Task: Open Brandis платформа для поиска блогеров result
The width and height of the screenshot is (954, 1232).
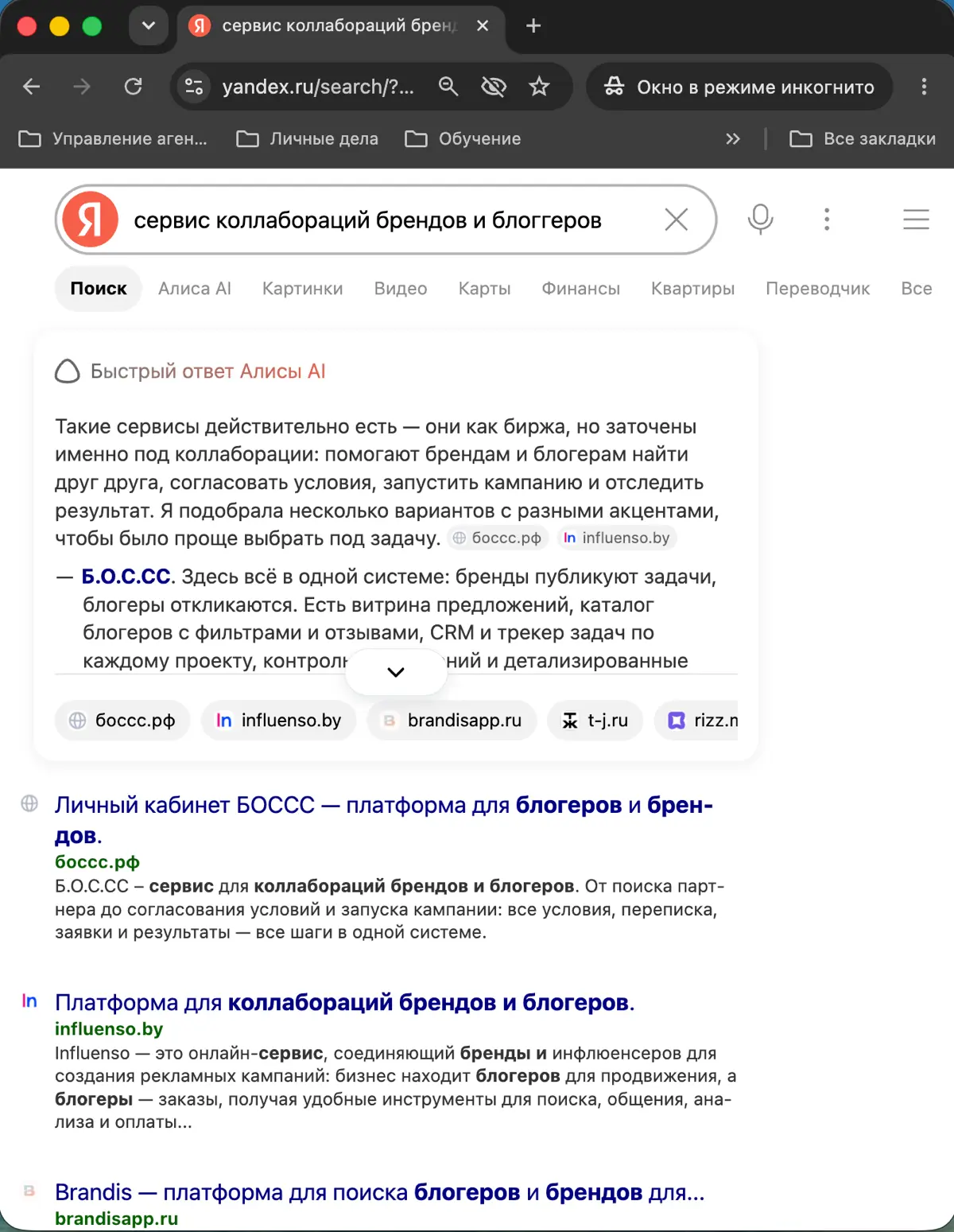Action: click(380, 1192)
